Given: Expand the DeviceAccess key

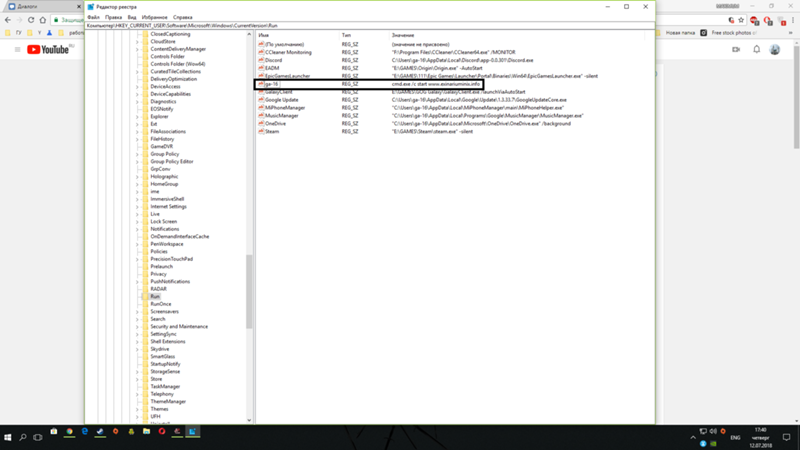Looking at the screenshot, I should [x=137, y=86].
